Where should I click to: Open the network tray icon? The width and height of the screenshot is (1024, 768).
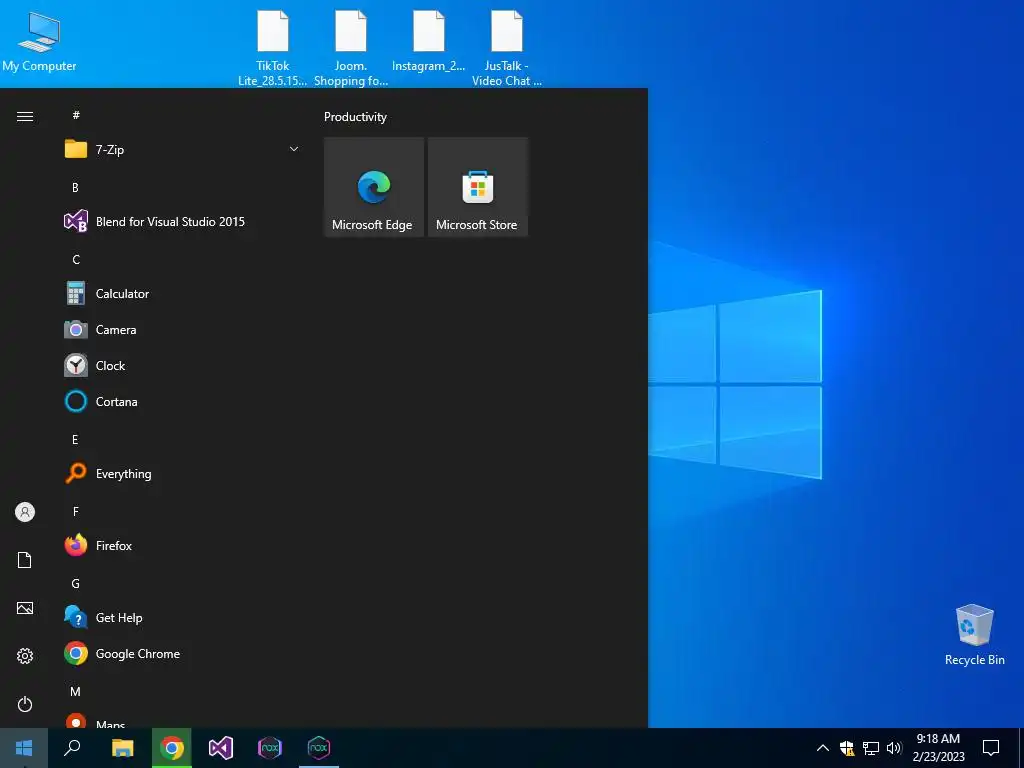[x=871, y=748]
